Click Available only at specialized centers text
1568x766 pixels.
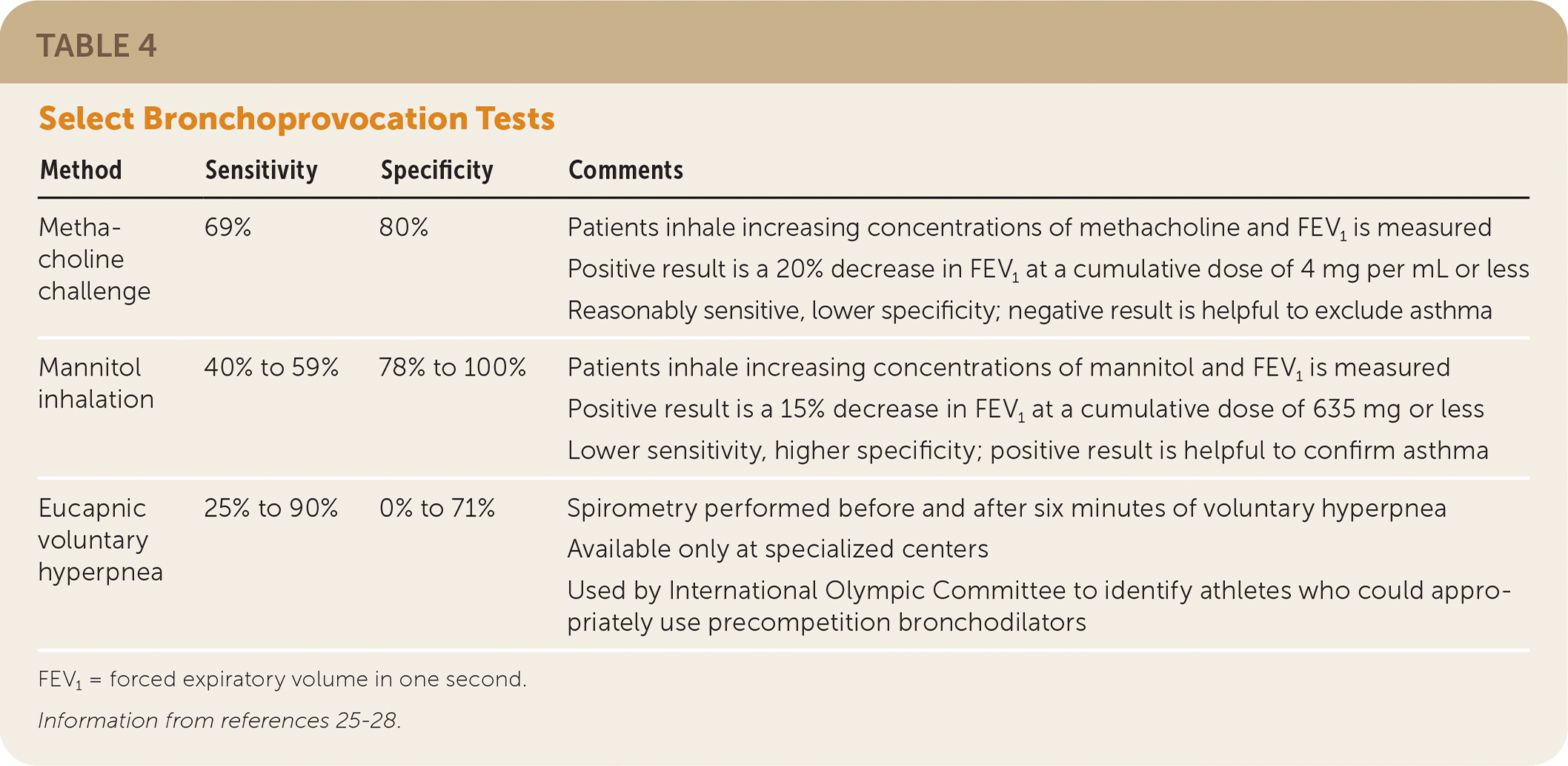tap(777, 549)
